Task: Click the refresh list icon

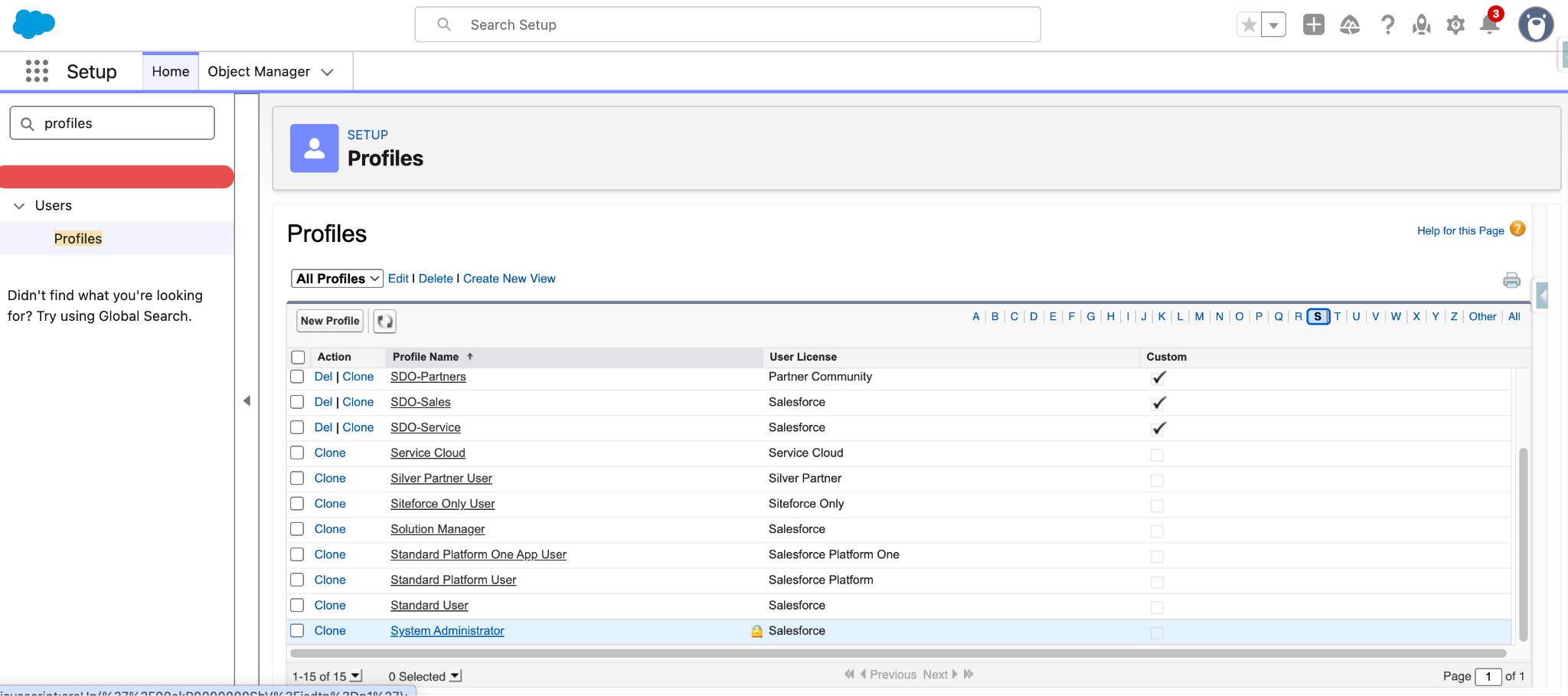Action: point(385,321)
